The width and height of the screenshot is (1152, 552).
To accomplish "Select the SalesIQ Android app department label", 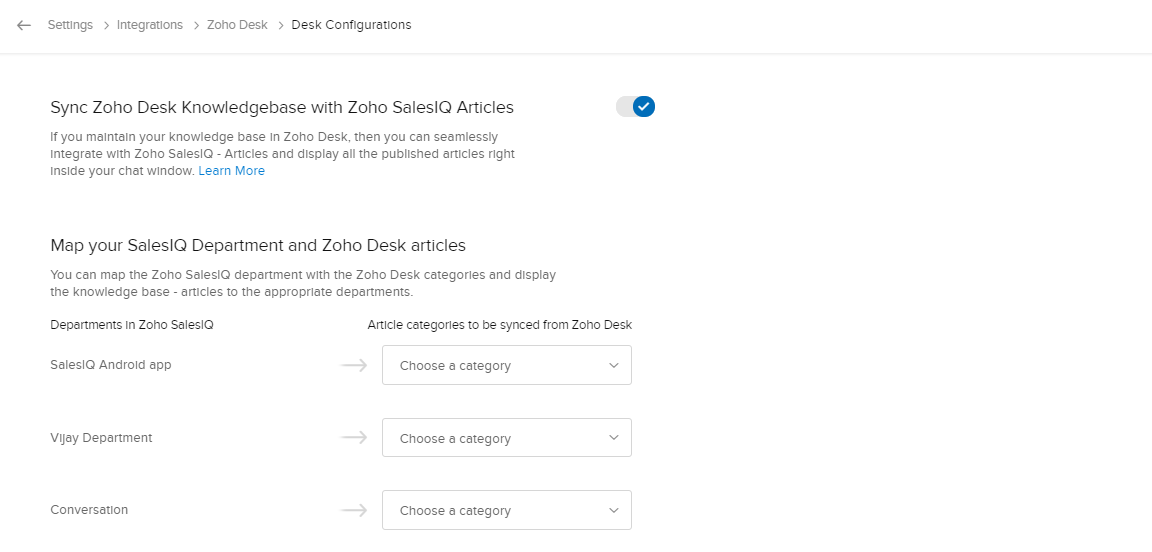I will pos(111,365).
